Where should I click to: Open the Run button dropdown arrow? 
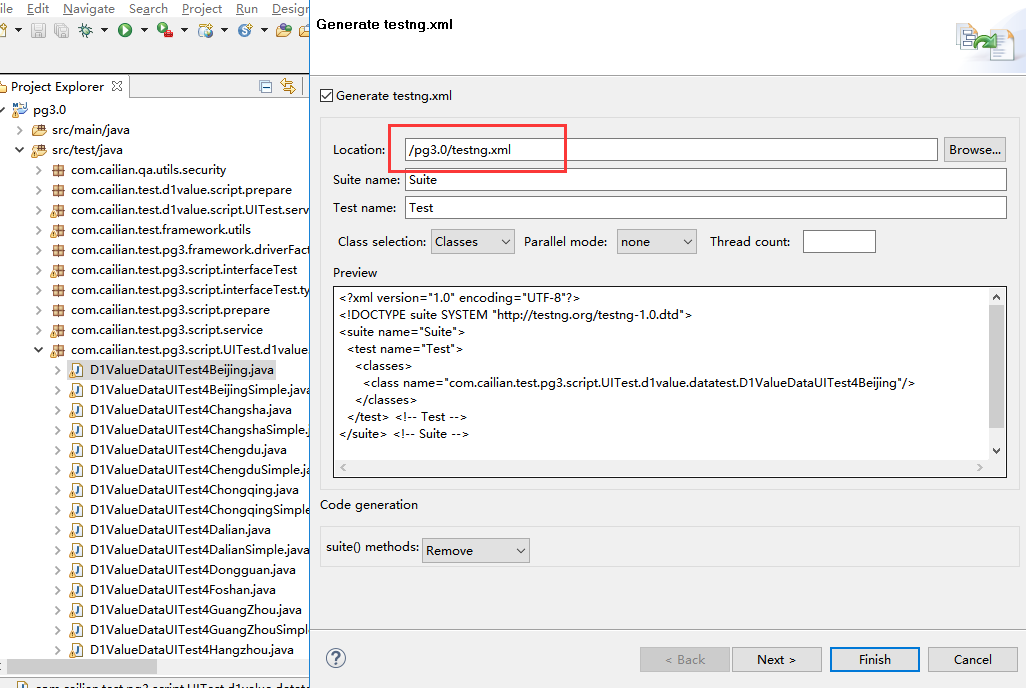[144, 30]
